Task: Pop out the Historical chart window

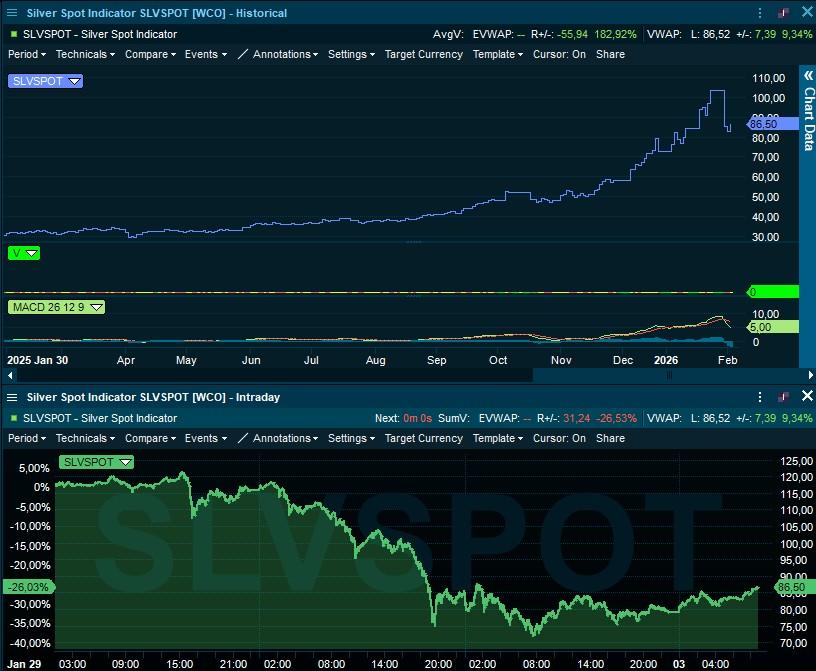Action: [783, 13]
